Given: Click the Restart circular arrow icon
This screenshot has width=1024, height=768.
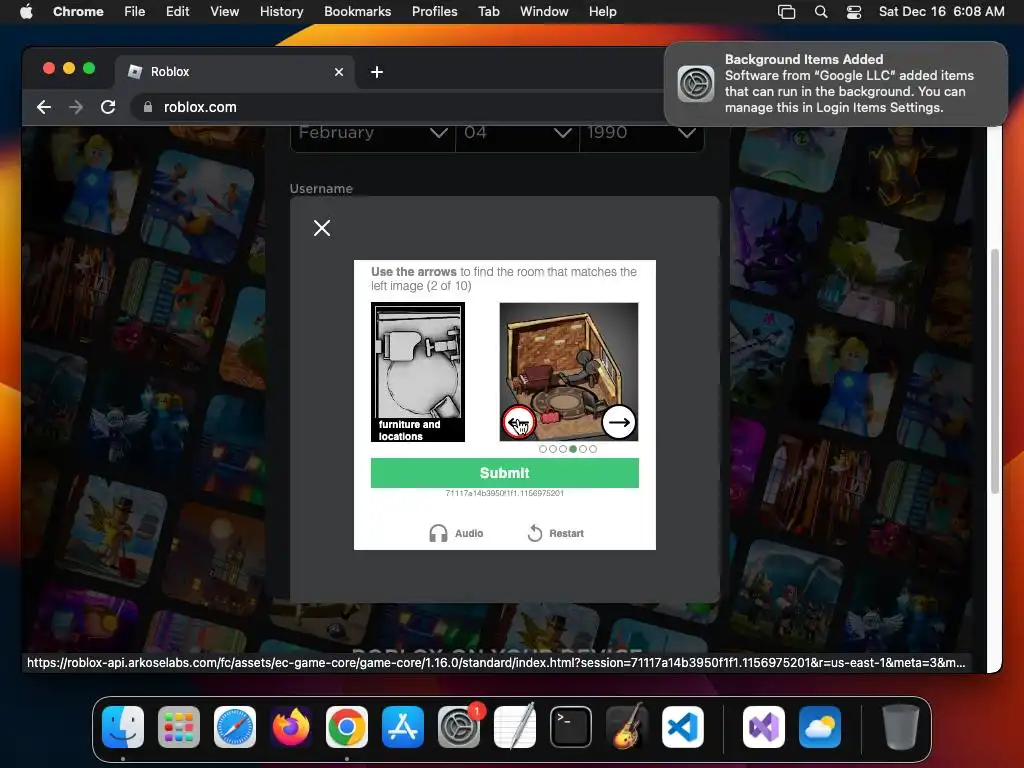Looking at the screenshot, I should (x=535, y=534).
